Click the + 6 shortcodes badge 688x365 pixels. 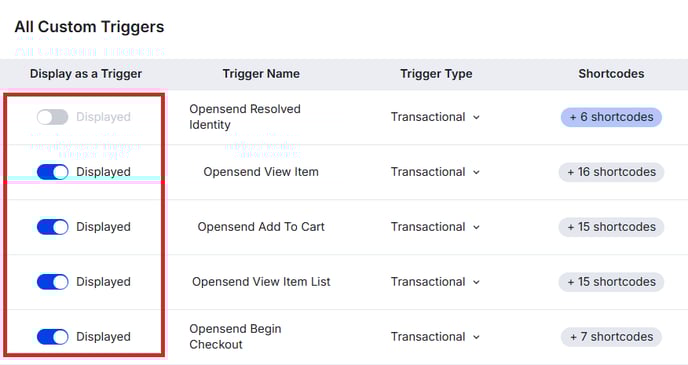pyautogui.click(x=611, y=117)
